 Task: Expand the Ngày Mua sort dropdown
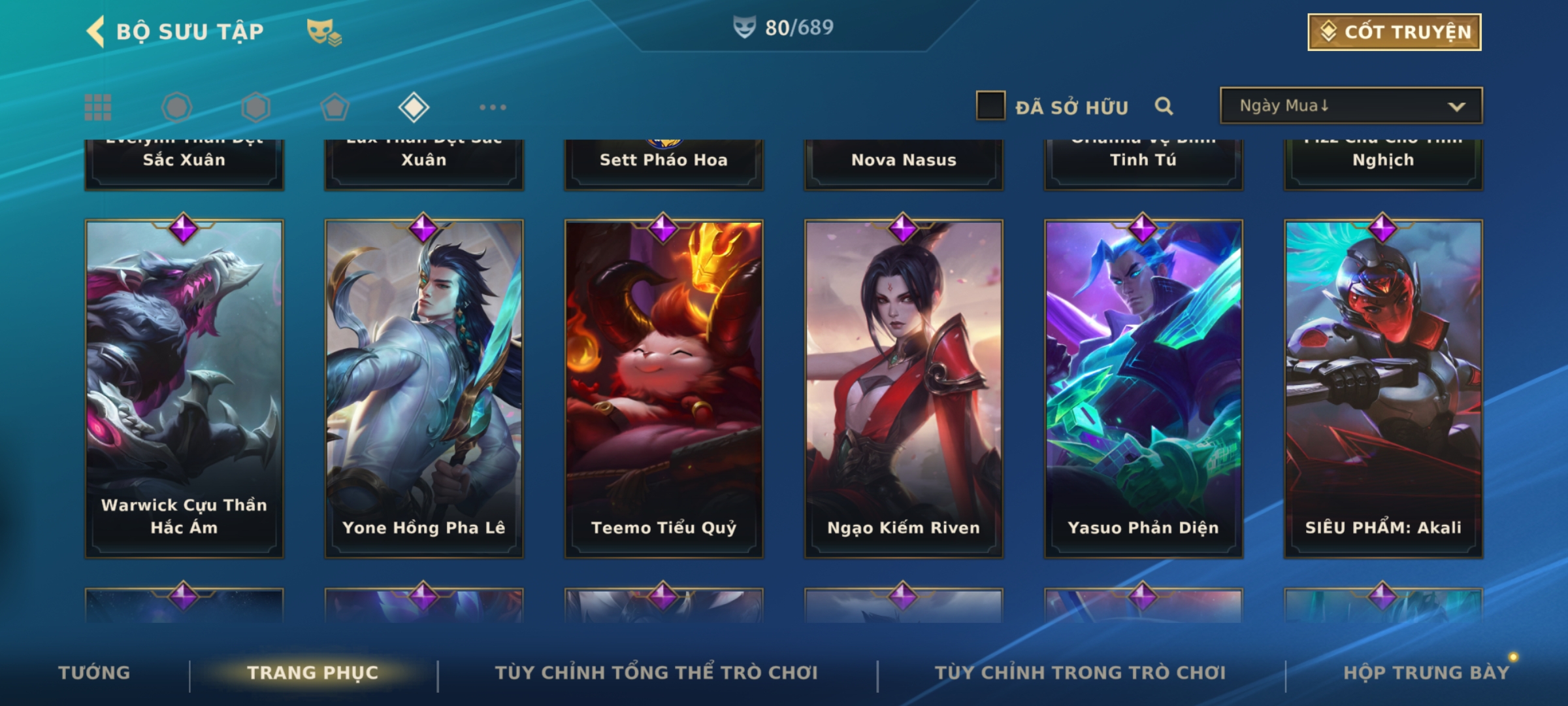pyautogui.click(x=1351, y=105)
